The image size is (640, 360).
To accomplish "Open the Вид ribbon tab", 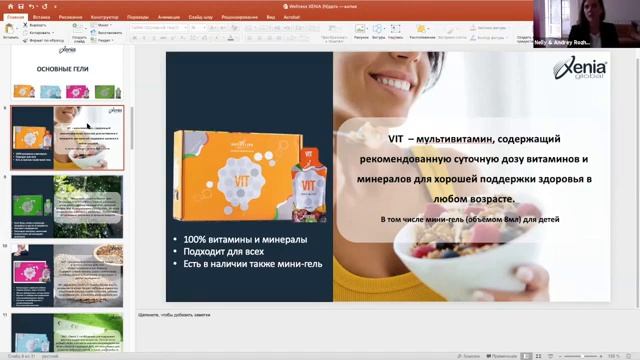I will click(x=271, y=17).
